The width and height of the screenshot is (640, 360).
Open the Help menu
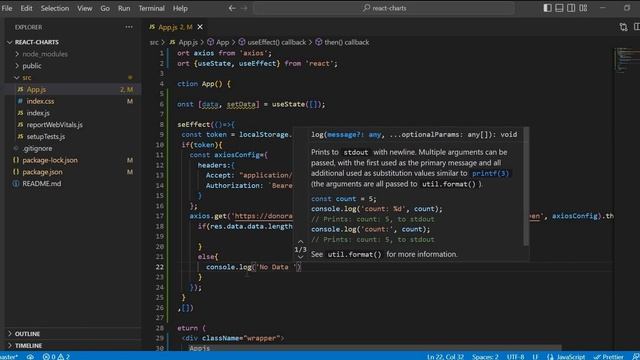(180, 8)
